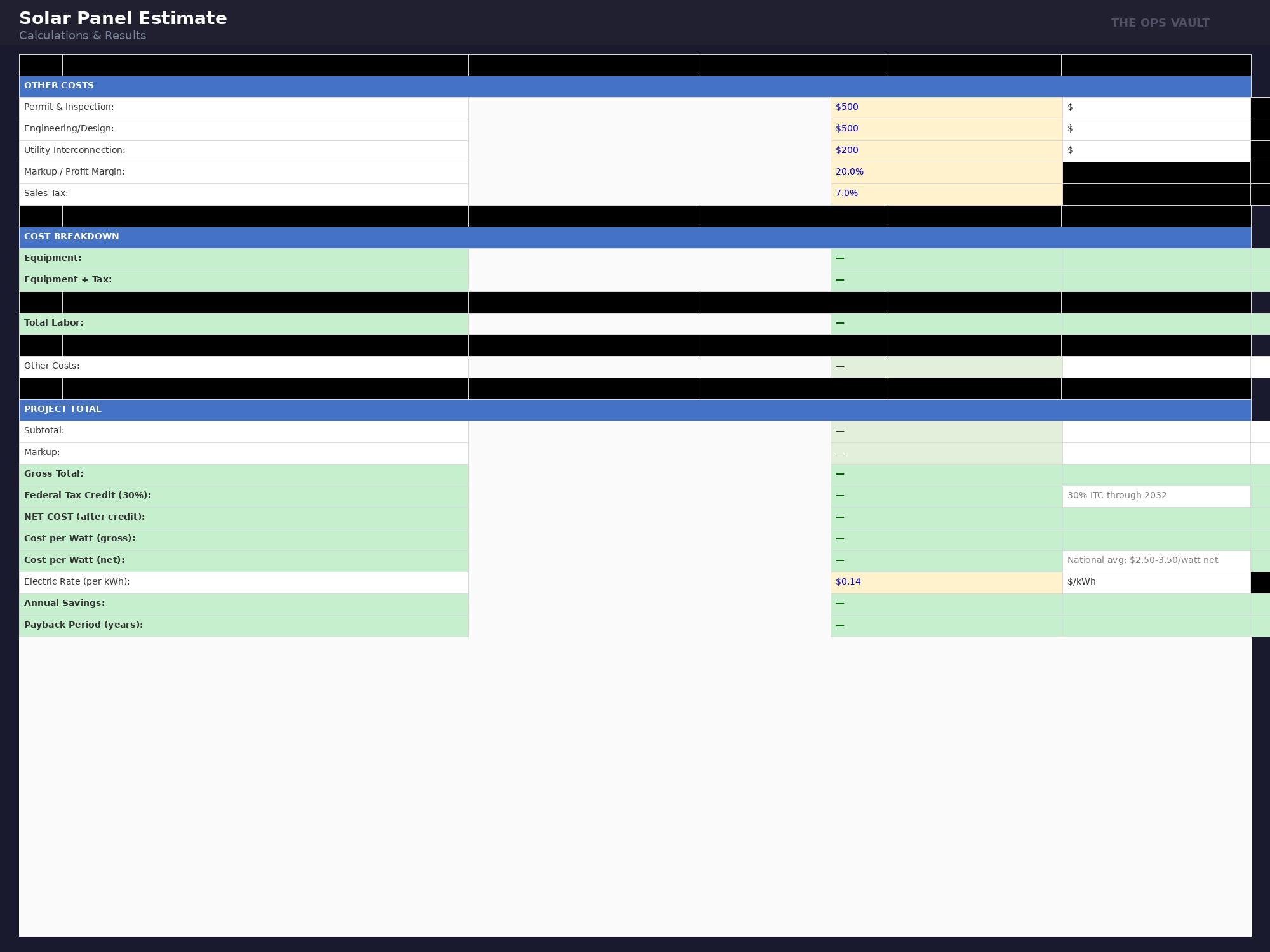Click the 'National avg: $2.50-3.50/watt net' note
Viewport: 1270px width, 952px height.
(x=1156, y=561)
